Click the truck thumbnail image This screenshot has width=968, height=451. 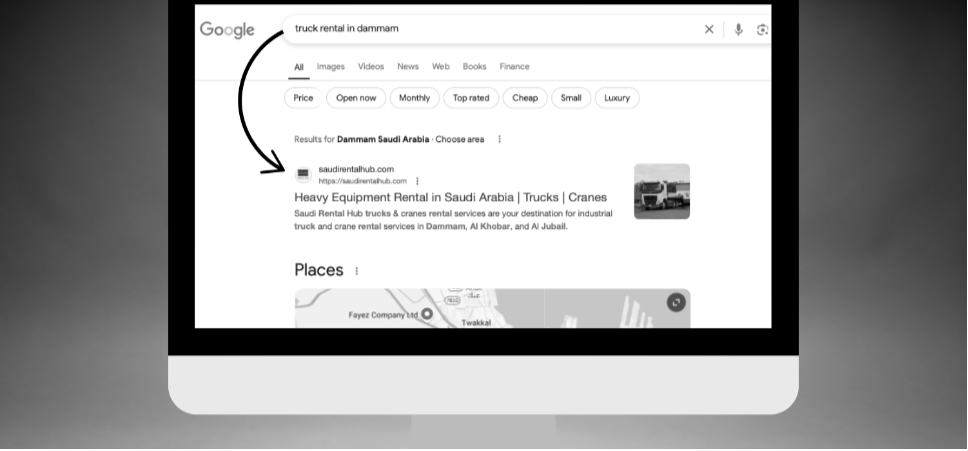coord(662,191)
